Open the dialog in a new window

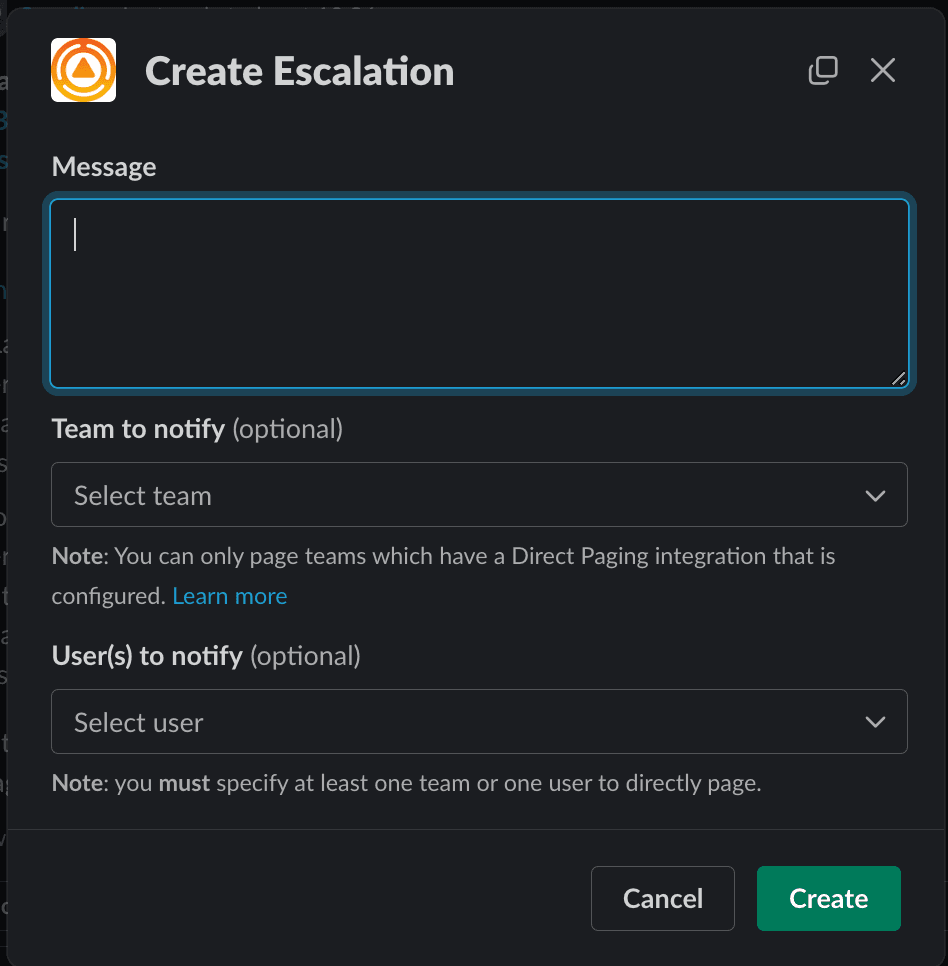click(822, 70)
